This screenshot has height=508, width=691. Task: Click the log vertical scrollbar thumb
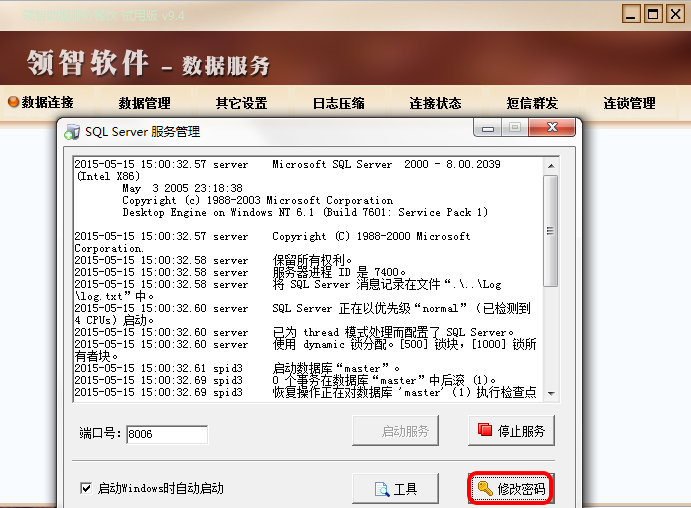click(550, 231)
